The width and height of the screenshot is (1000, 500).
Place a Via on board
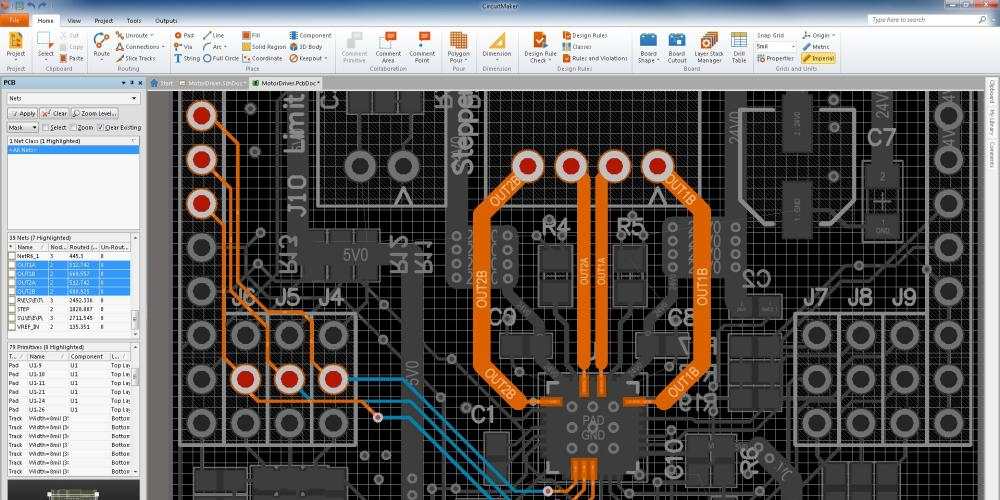click(182, 46)
